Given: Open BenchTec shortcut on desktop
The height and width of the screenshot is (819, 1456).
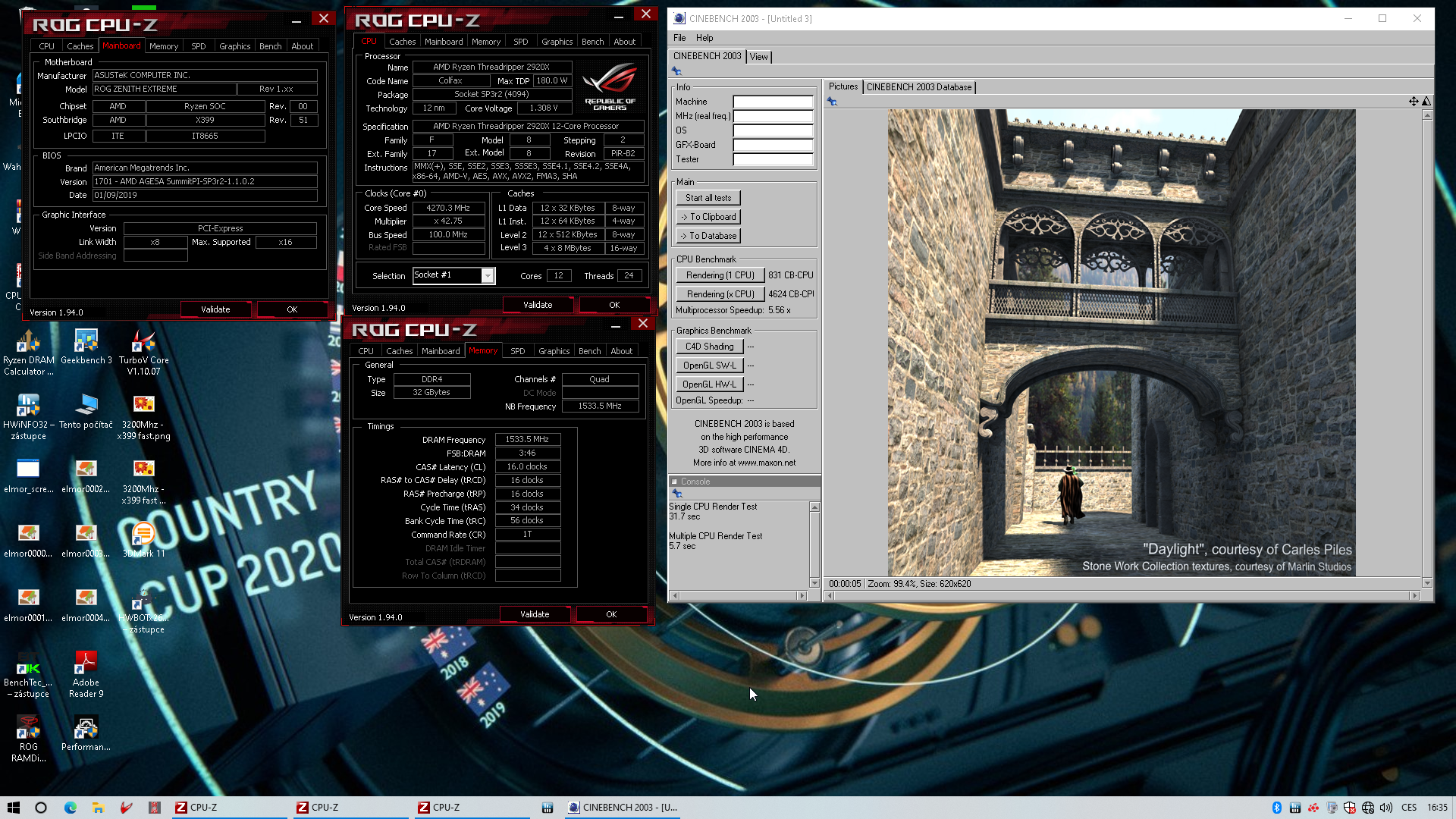Looking at the screenshot, I should tap(29, 675).
